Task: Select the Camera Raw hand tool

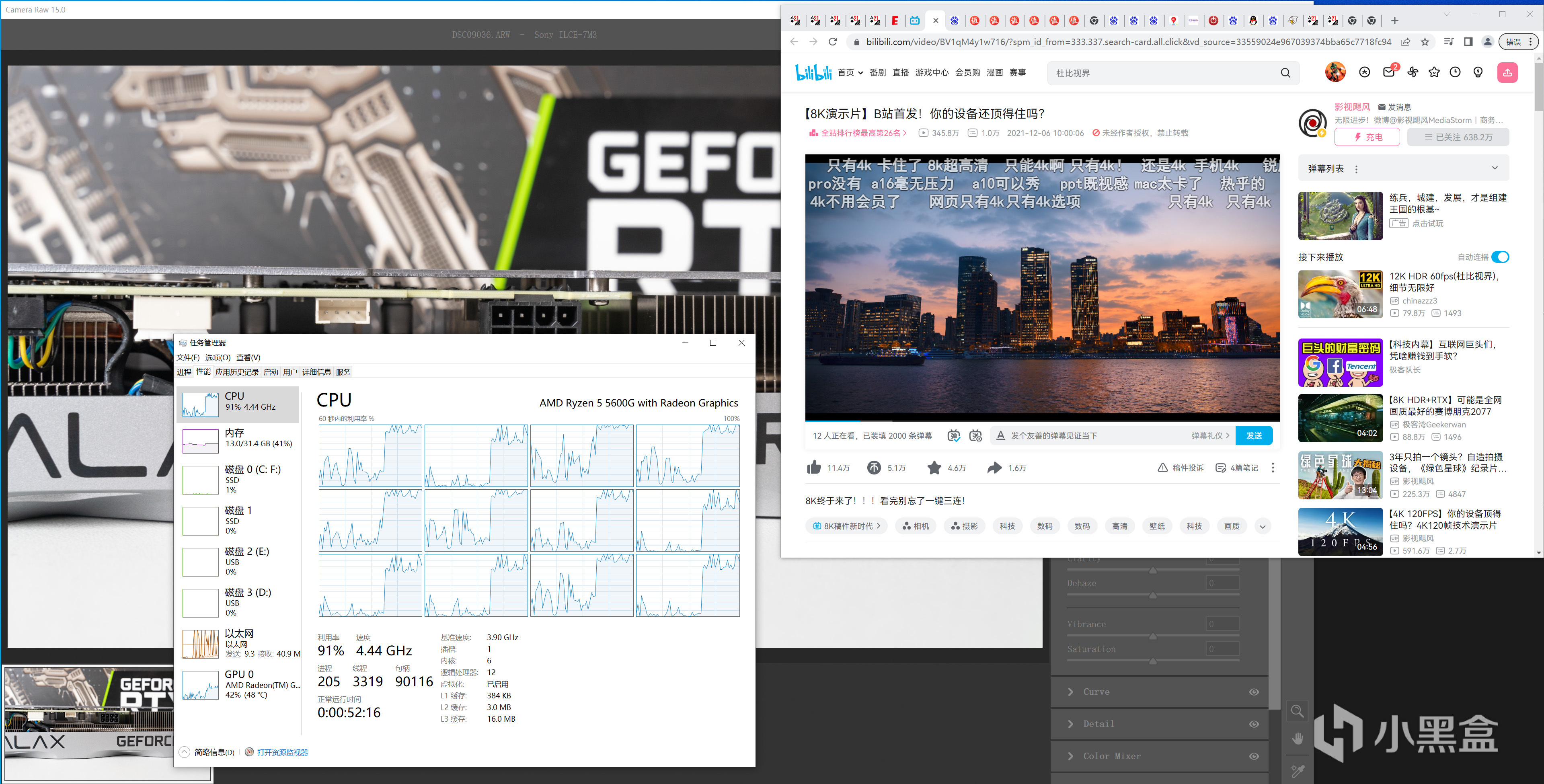Action: point(1297,739)
